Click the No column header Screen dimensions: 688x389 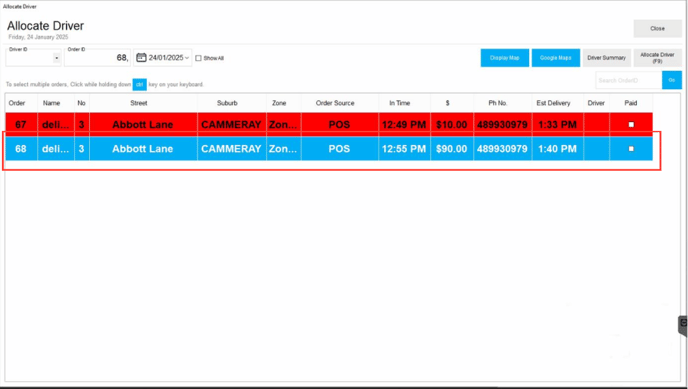pyautogui.click(x=81, y=103)
